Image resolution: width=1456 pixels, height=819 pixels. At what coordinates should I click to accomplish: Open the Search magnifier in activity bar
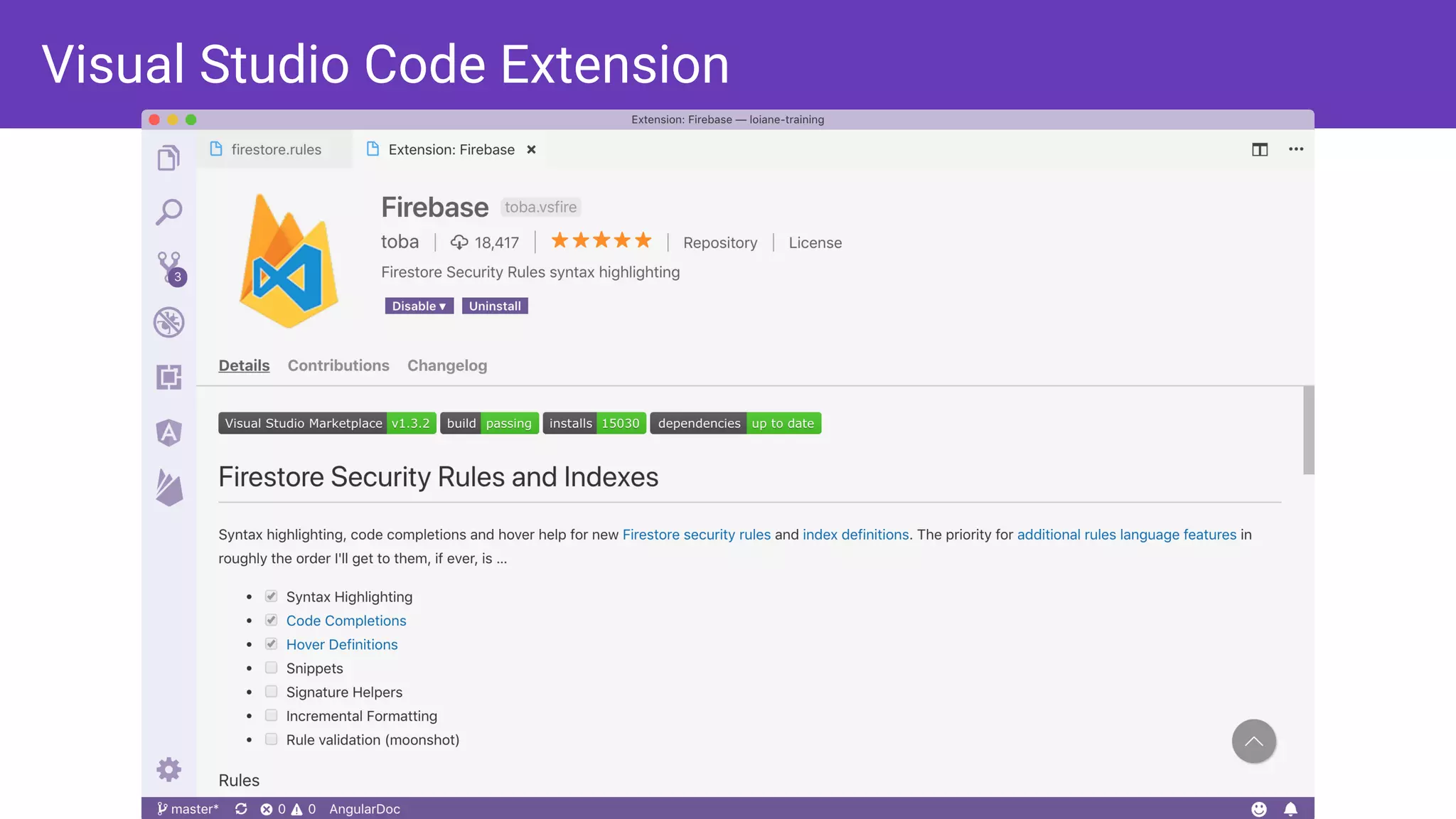[x=168, y=212]
